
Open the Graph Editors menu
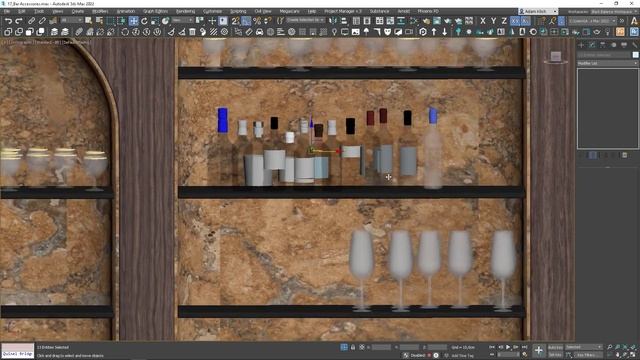coord(155,11)
